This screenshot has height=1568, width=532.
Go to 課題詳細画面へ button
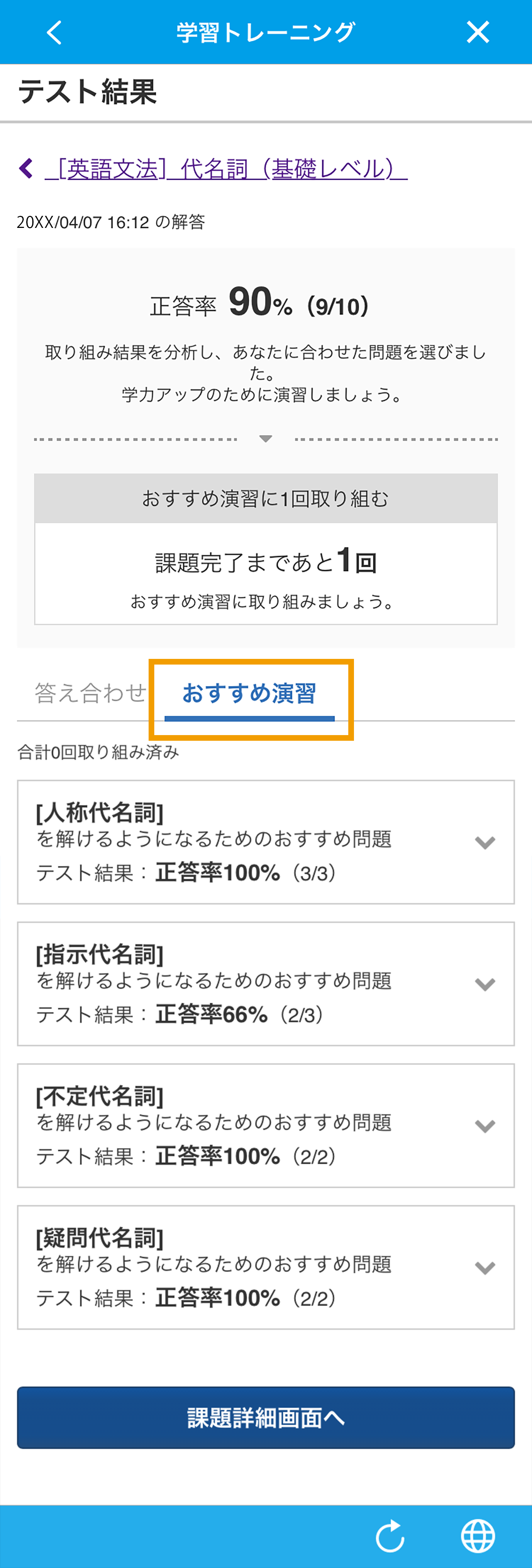(x=266, y=1418)
